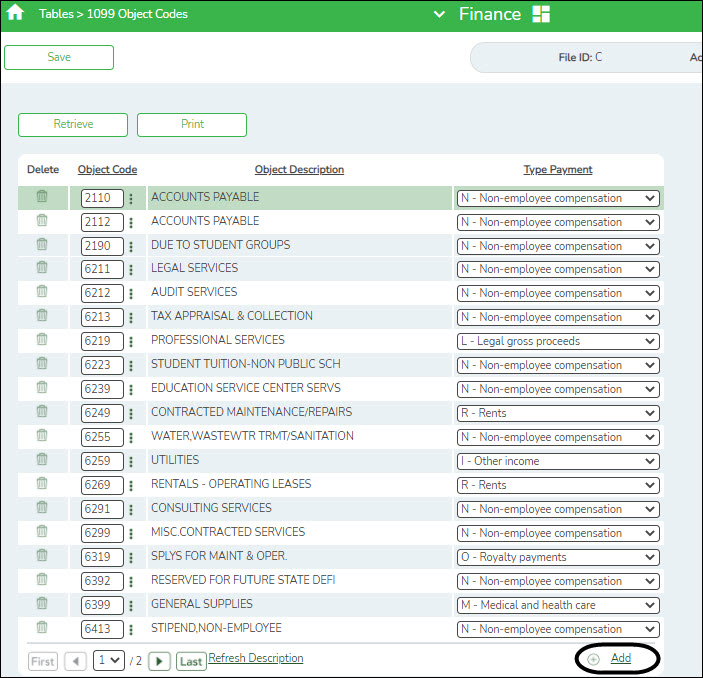Click the ellipsis beside object code 6269
Image resolution: width=703 pixels, height=678 pixels.
[131, 485]
